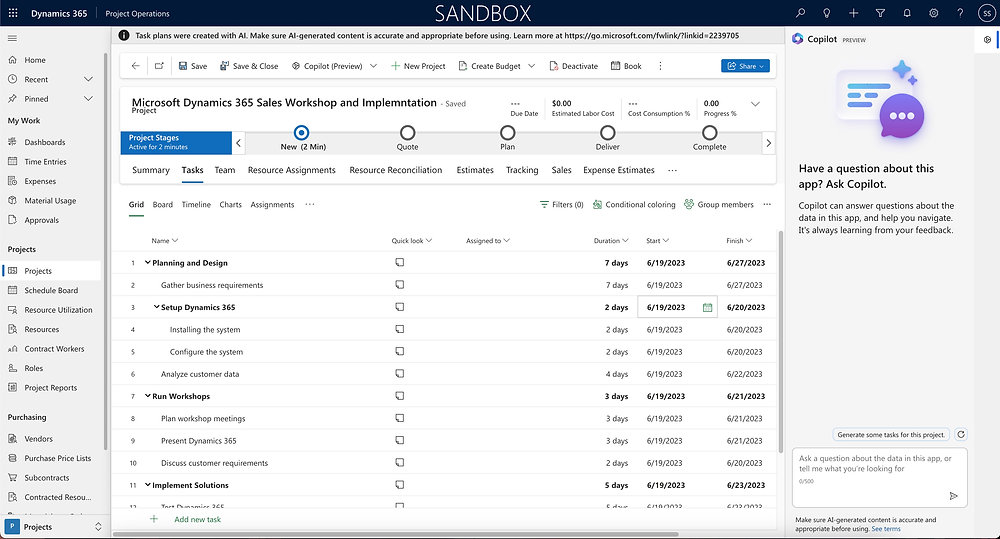The height and width of the screenshot is (539, 1000).
Task: Click into the Copilot question input box
Action: (879, 477)
